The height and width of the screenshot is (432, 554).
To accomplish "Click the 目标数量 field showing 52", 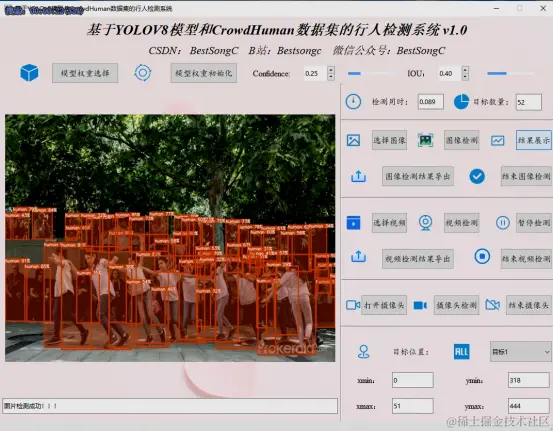I will (529, 102).
